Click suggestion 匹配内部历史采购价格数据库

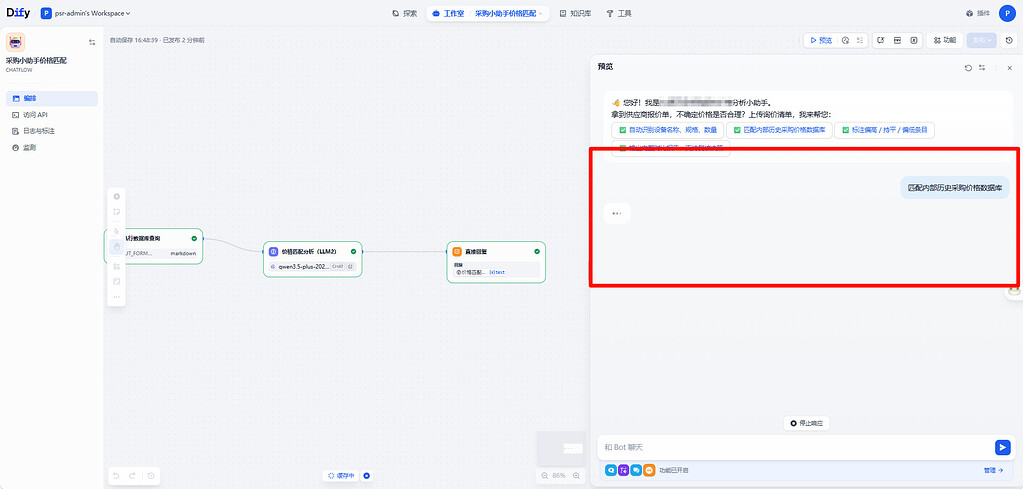point(779,130)
